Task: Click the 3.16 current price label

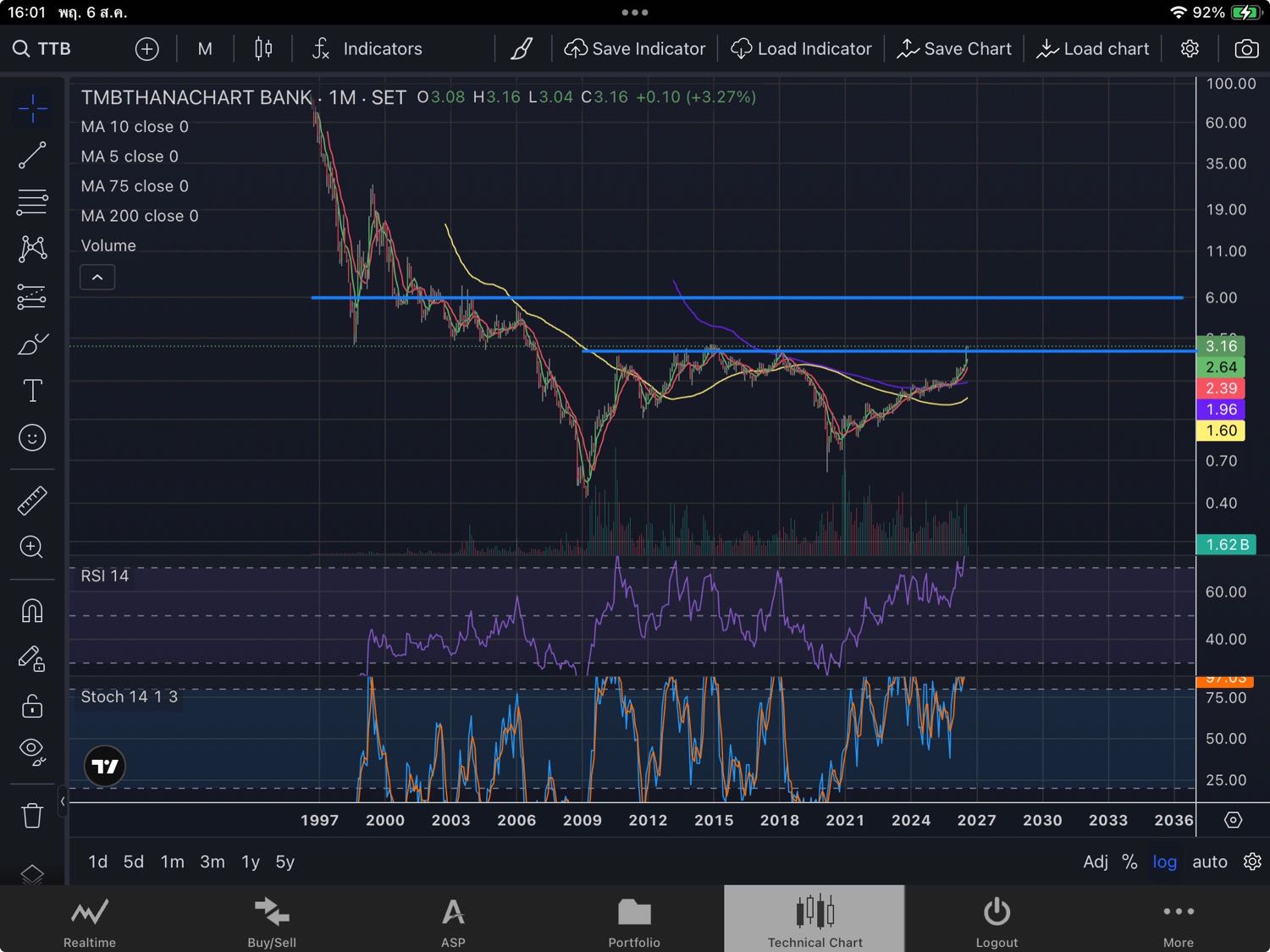Action: [x=1221, y=345]
